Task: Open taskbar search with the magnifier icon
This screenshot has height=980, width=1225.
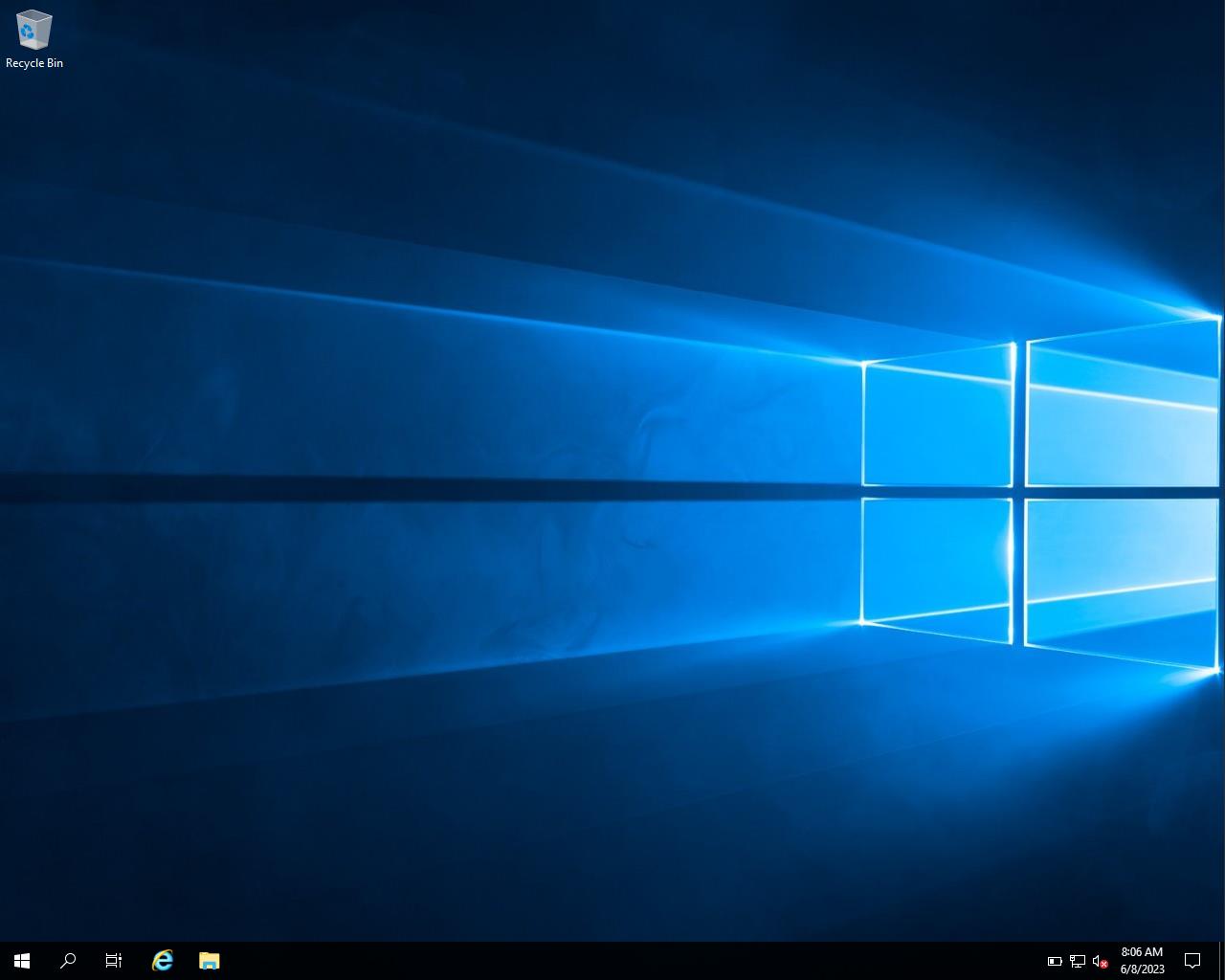Action: (68, 960)
